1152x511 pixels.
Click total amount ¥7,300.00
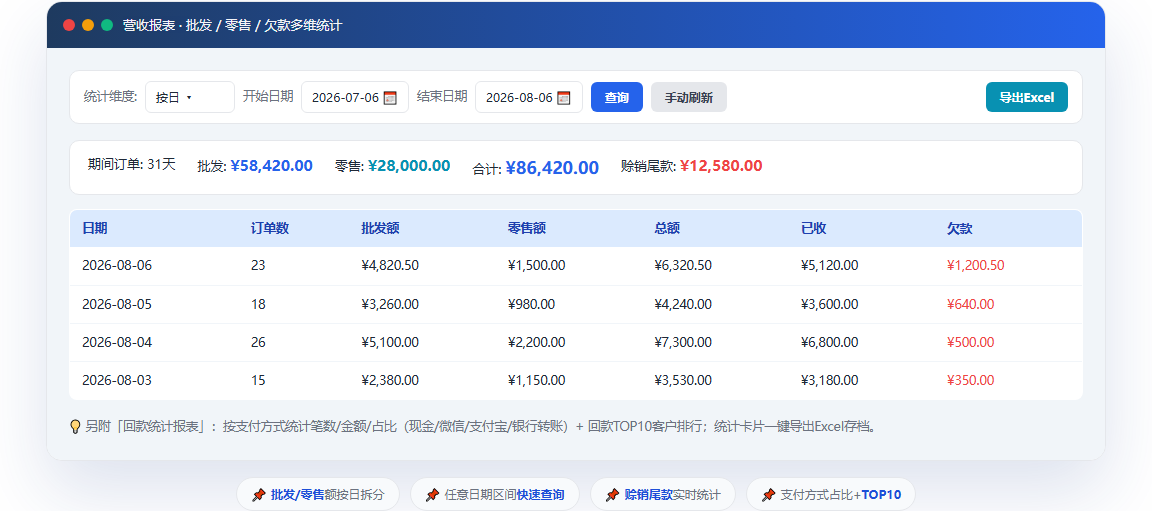tap(683, 342)
